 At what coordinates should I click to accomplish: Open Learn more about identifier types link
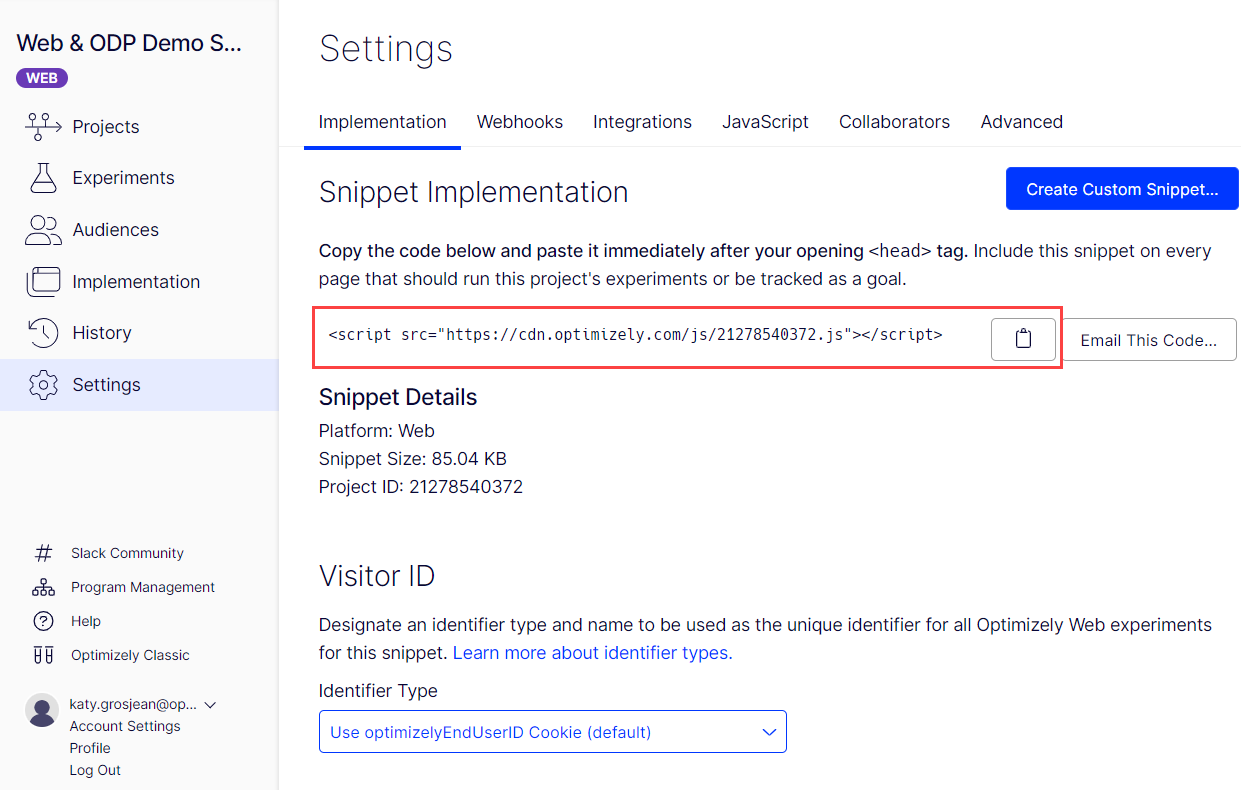tap(592, 653)
